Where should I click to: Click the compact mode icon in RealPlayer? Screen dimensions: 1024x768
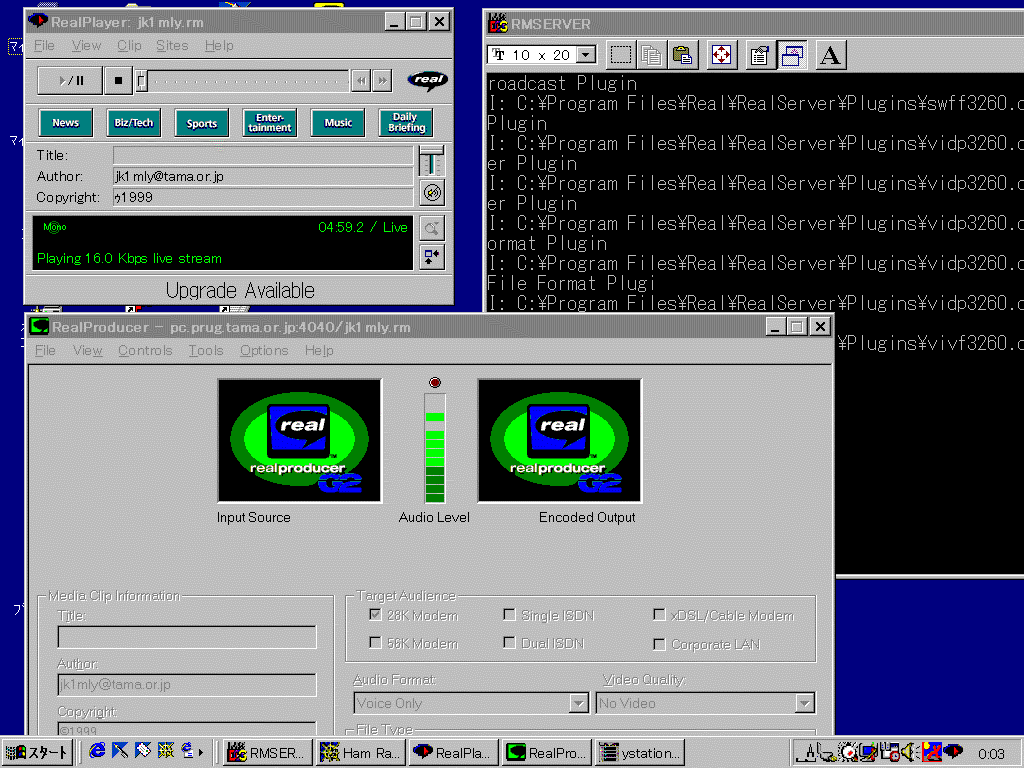432,257
